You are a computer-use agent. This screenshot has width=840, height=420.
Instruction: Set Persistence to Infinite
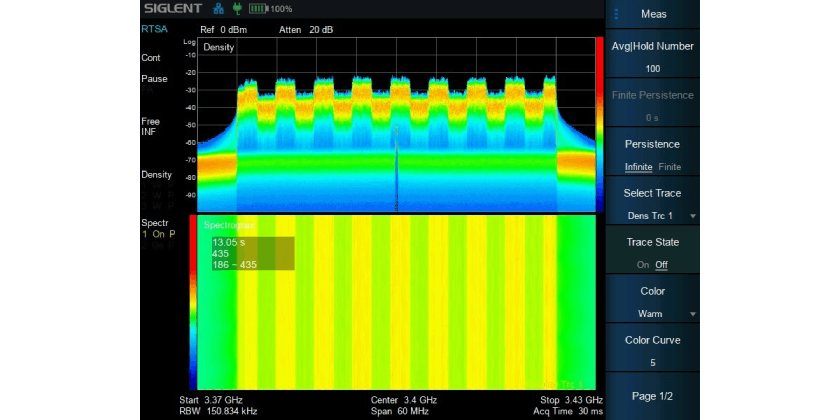coord(638,167)
